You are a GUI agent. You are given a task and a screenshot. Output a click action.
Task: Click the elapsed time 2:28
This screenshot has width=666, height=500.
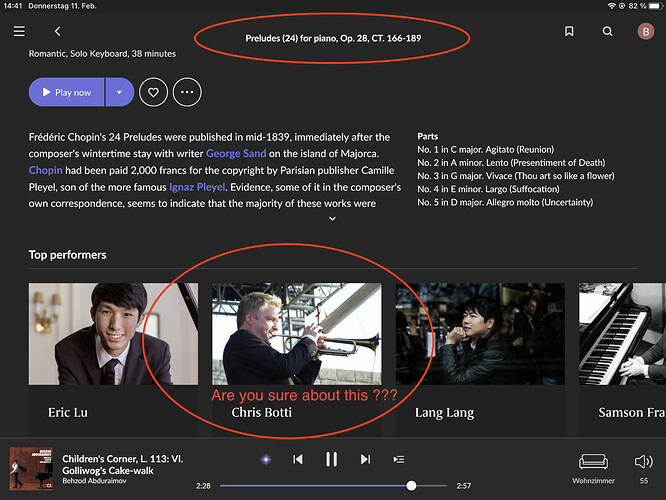[x=203, y=486]
